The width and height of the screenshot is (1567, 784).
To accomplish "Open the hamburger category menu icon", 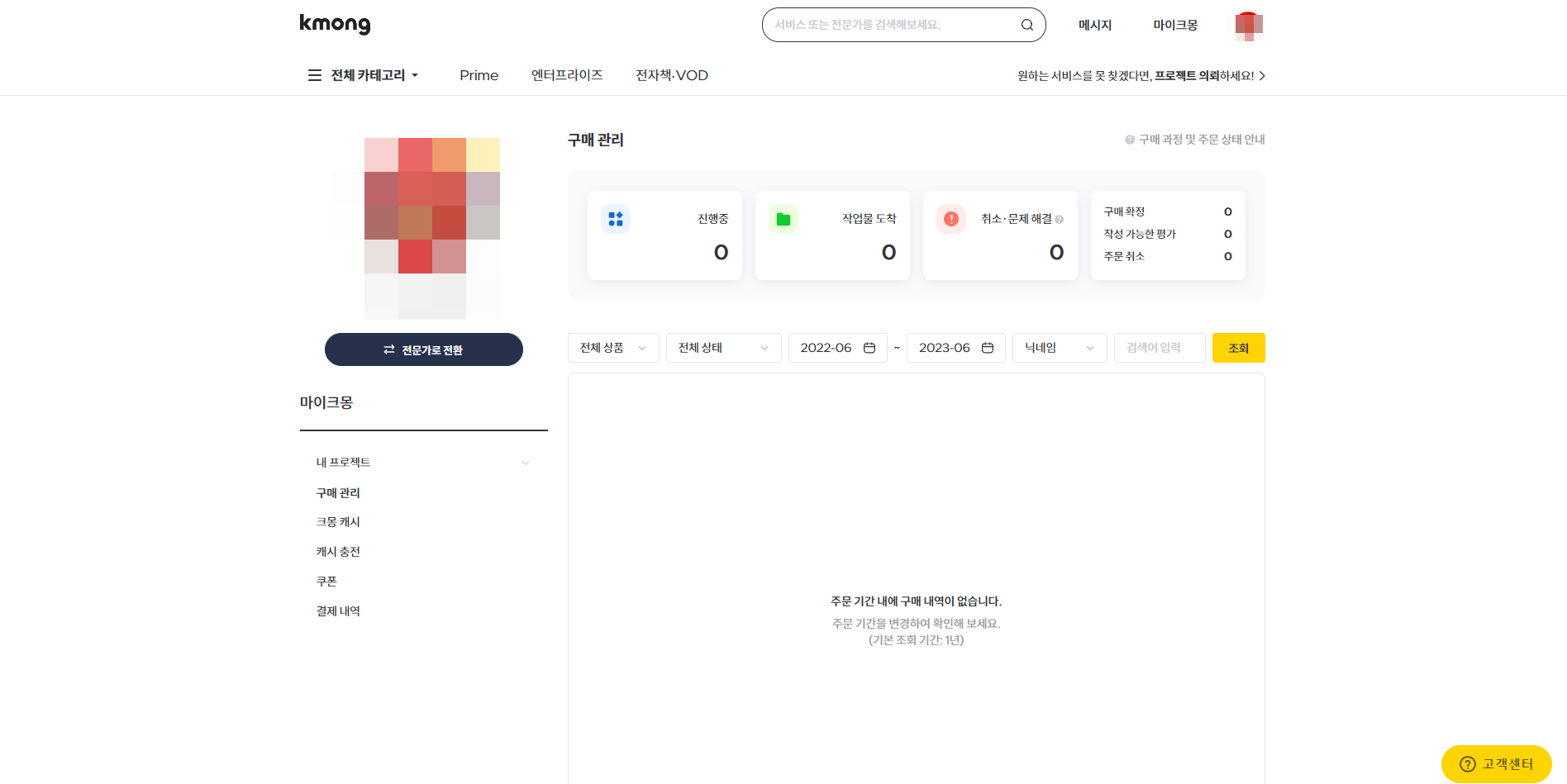I will click(314, 74).
